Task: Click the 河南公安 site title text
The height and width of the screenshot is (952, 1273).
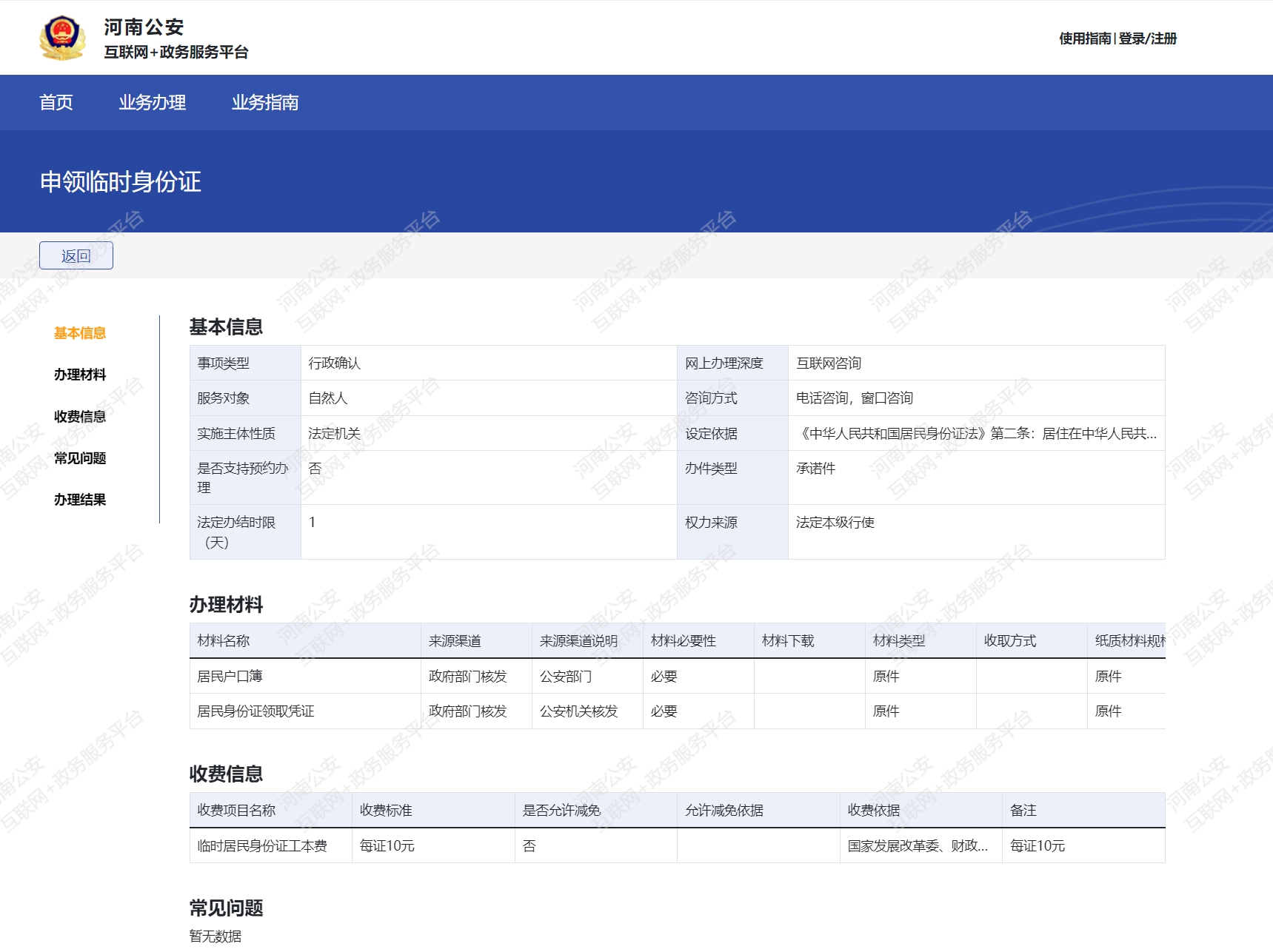Action: [x=144, y=27]
